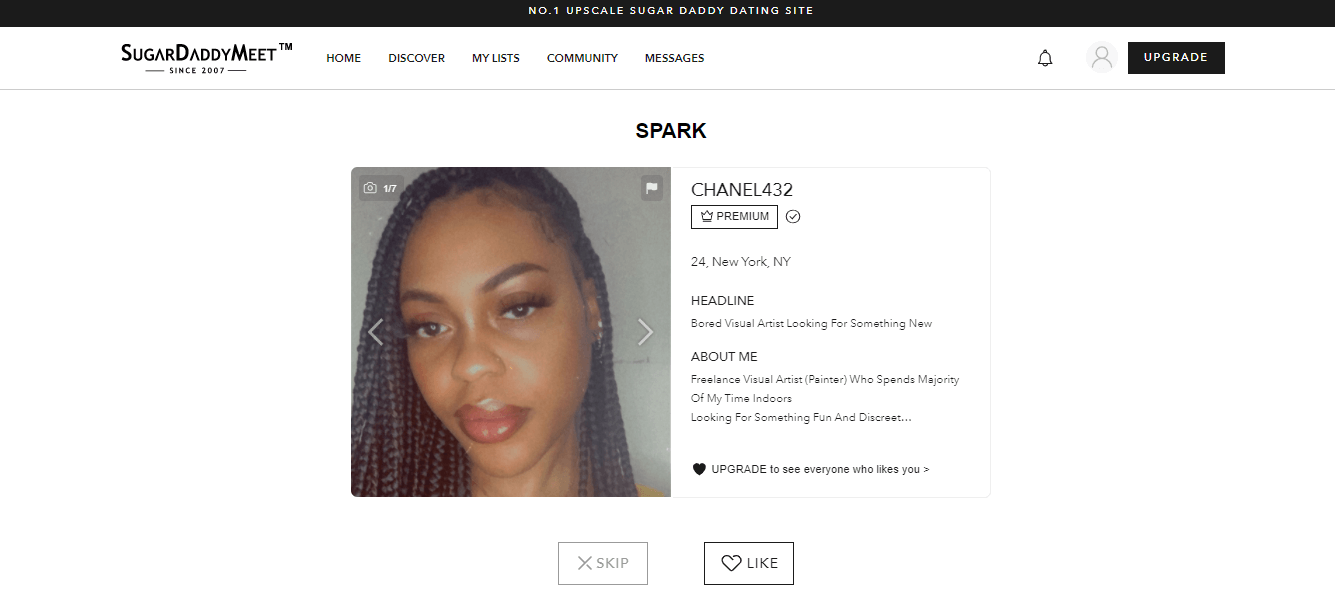This screenshot has width=1335, height=611.
Task: Open the user profile avatar
Action: pos(1102,58)
